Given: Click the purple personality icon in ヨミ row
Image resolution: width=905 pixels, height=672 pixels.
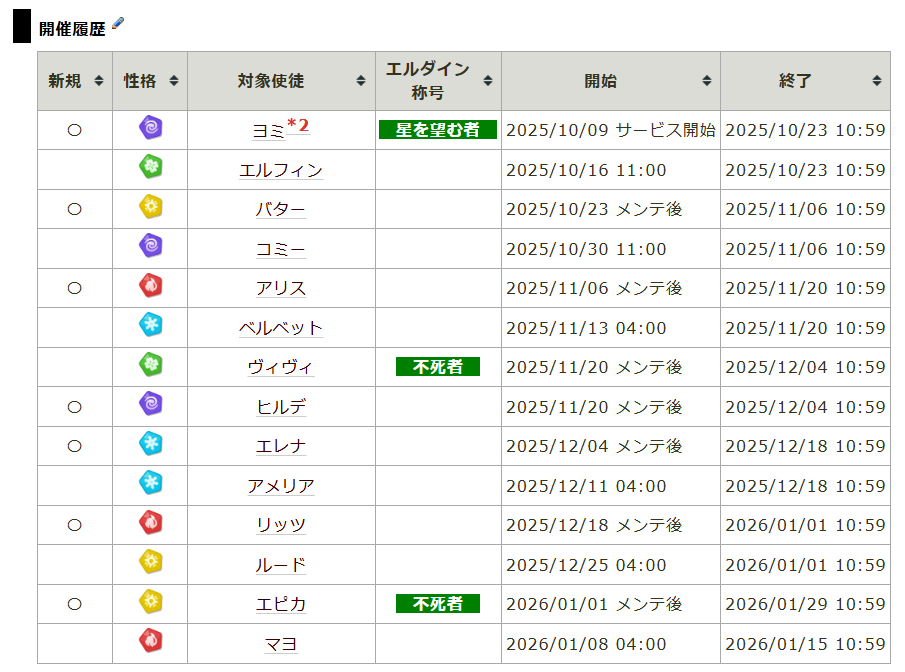Looking at the screenshot, I should click(x=150, y=129).
